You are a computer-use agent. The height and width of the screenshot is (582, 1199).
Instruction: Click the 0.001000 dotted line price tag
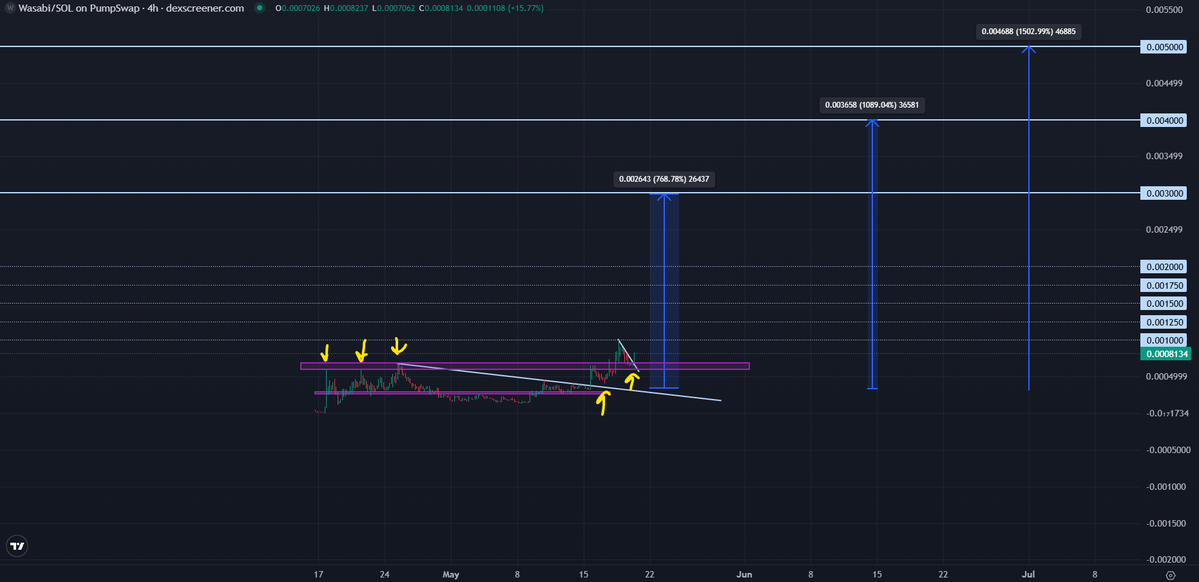click(1164, 340)
